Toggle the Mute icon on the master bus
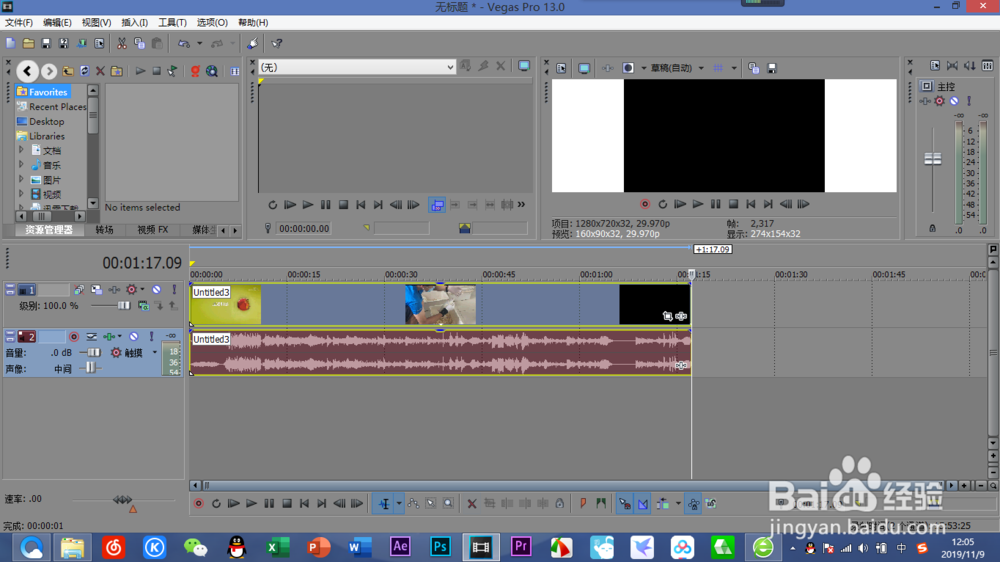Viewport: 1000px width, 562px height. [955, 101]
